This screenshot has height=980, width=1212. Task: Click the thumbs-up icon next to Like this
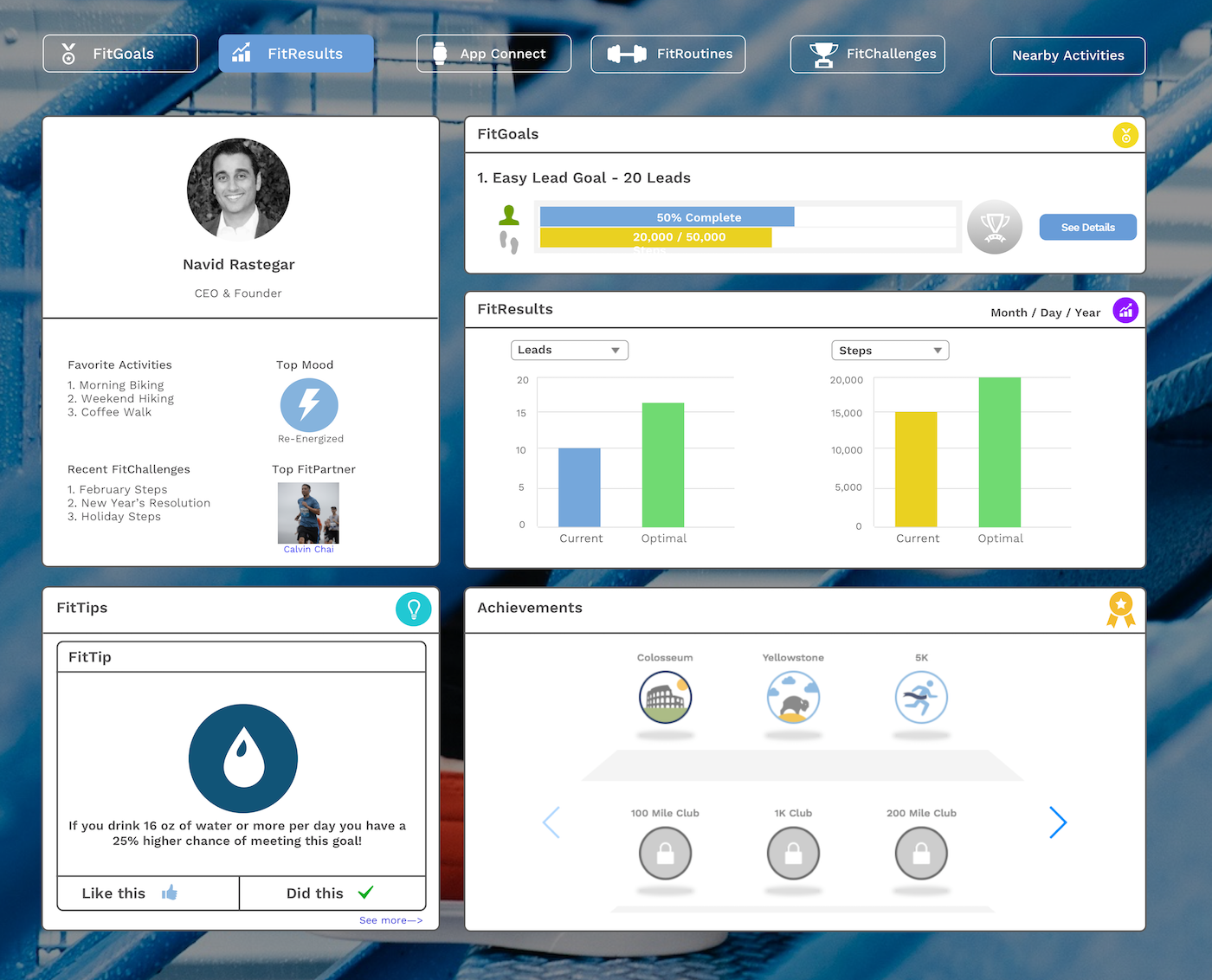(x=170, y=893)
